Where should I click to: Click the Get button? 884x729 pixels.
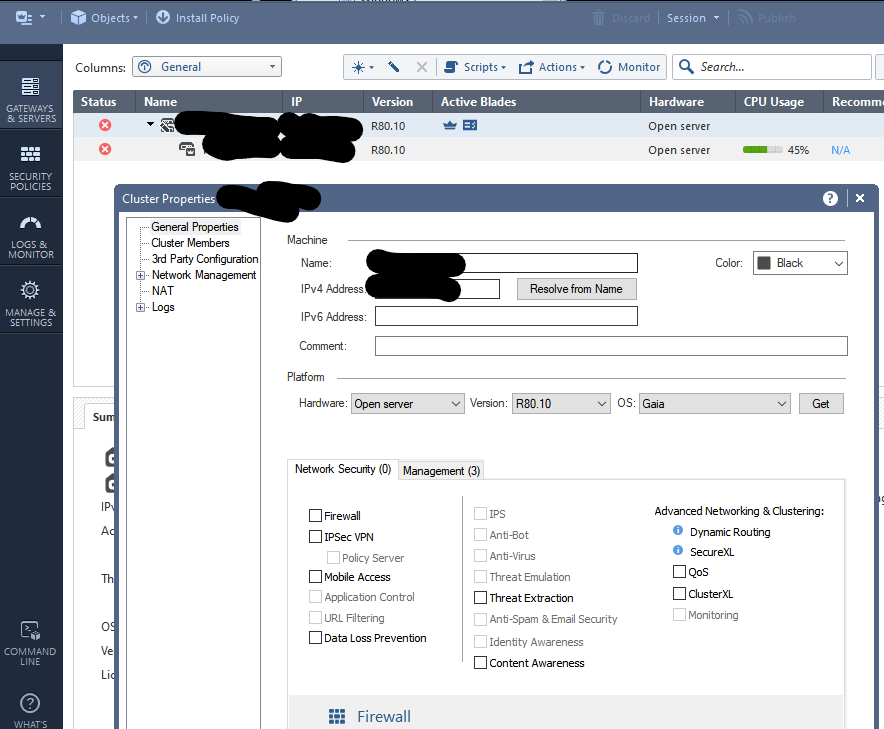[x=821, y=404]
